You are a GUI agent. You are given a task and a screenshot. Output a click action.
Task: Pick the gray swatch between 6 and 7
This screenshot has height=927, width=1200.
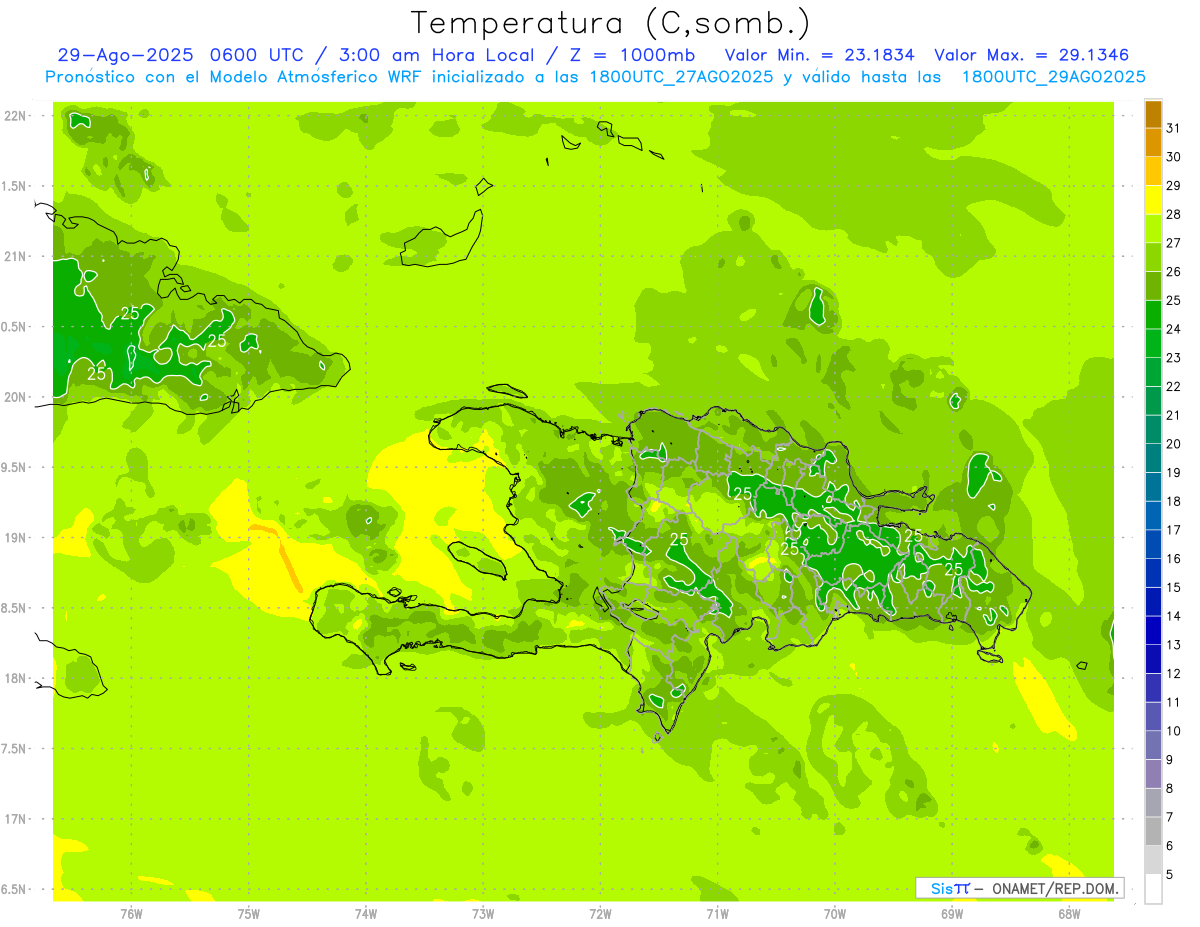tap(1153, 831)
